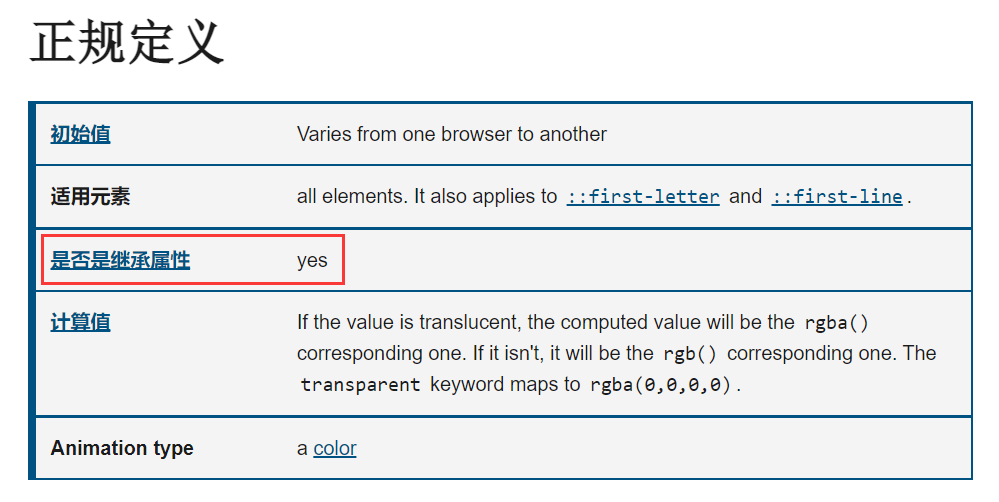Click the rgba(0,0,0,0) code value
Viewport: 999px width, 502px height.
pyautogui.click(x=660, y=385)
